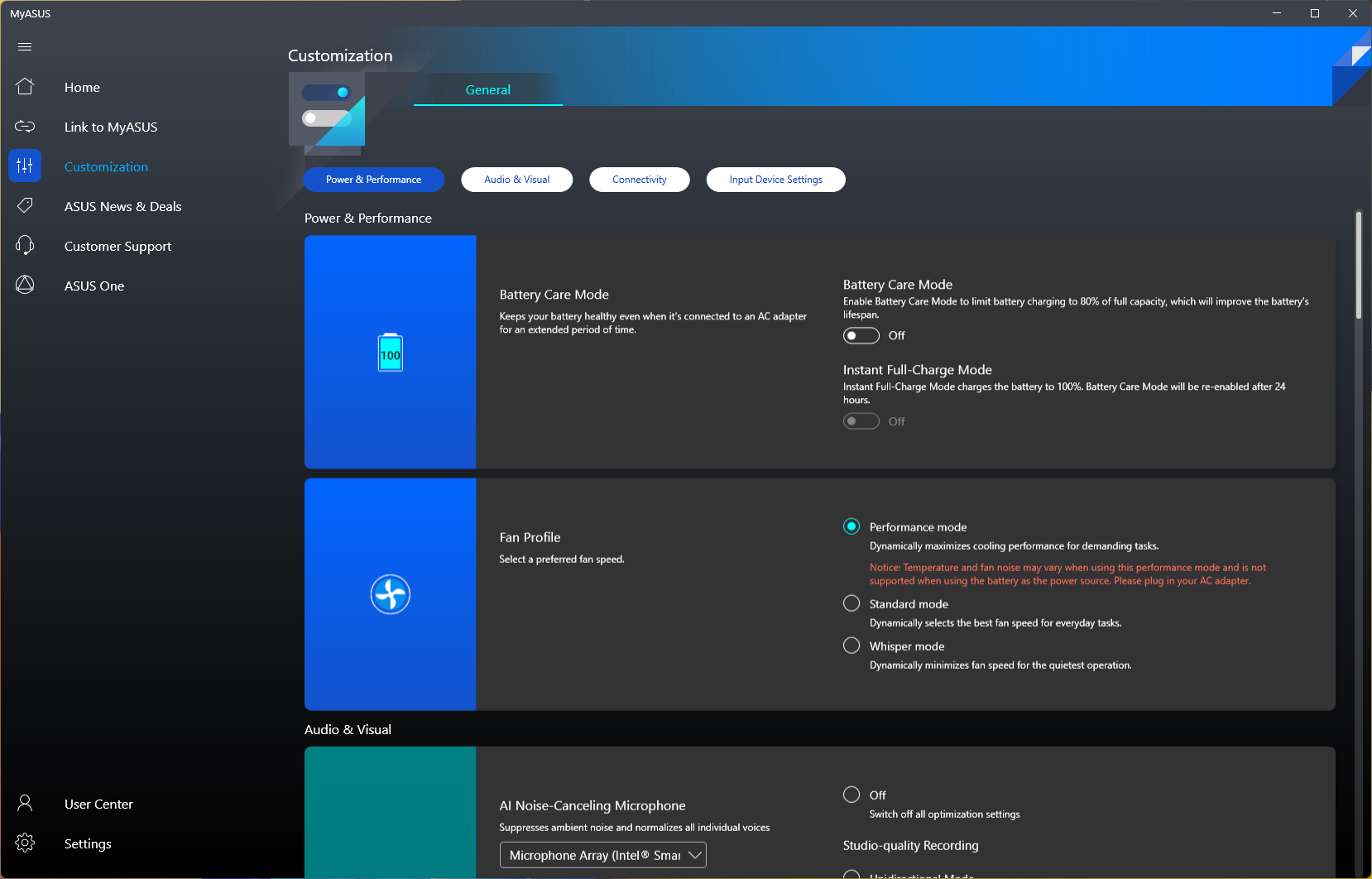Image resolution: width=1372 pixels, height=879 pixels.
Task: Select the Input Device Settings filter button
Action: tap(776, 180)
